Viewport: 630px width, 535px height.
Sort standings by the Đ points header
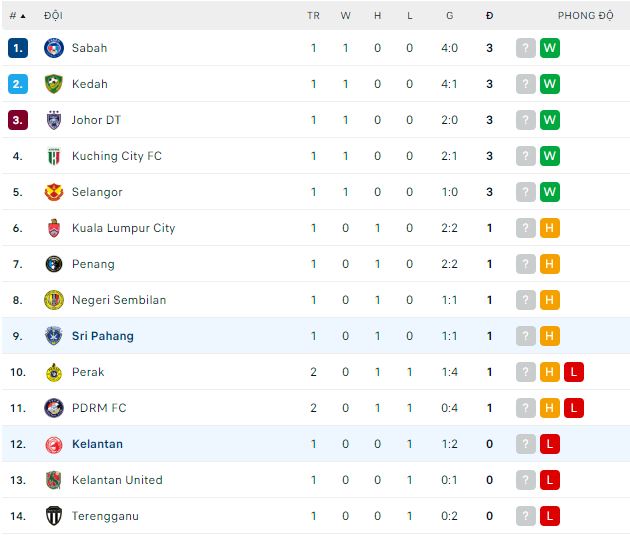coord(489,16)
